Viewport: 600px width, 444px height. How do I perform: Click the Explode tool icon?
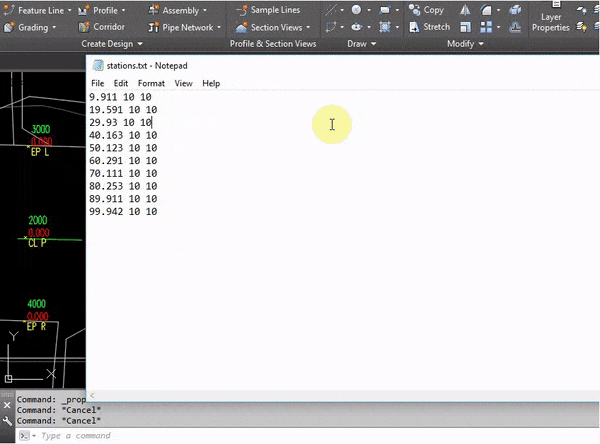[x=515, y=10]
